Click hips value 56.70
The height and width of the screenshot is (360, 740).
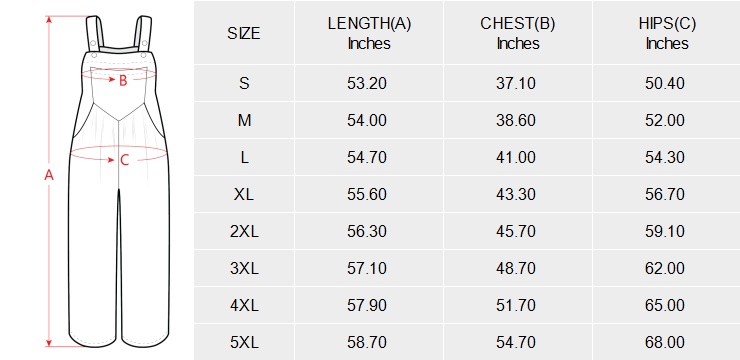pos(665,194)
